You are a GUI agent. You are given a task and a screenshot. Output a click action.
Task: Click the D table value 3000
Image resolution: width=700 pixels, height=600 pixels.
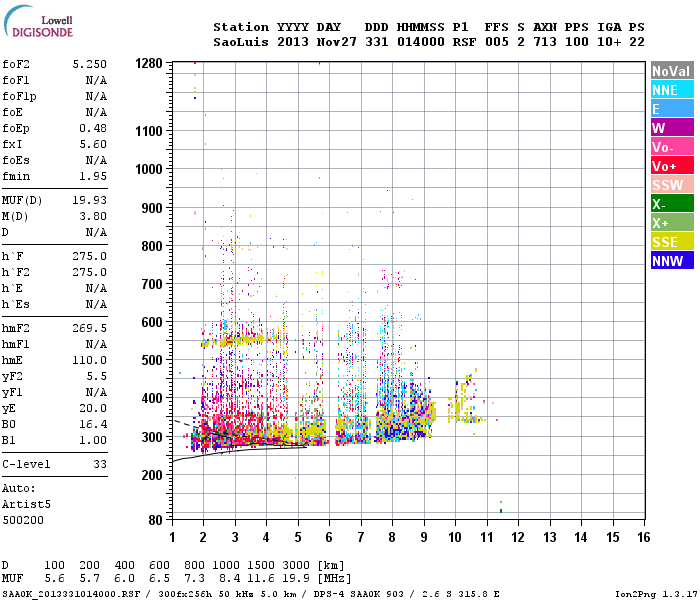coord(296,565)
